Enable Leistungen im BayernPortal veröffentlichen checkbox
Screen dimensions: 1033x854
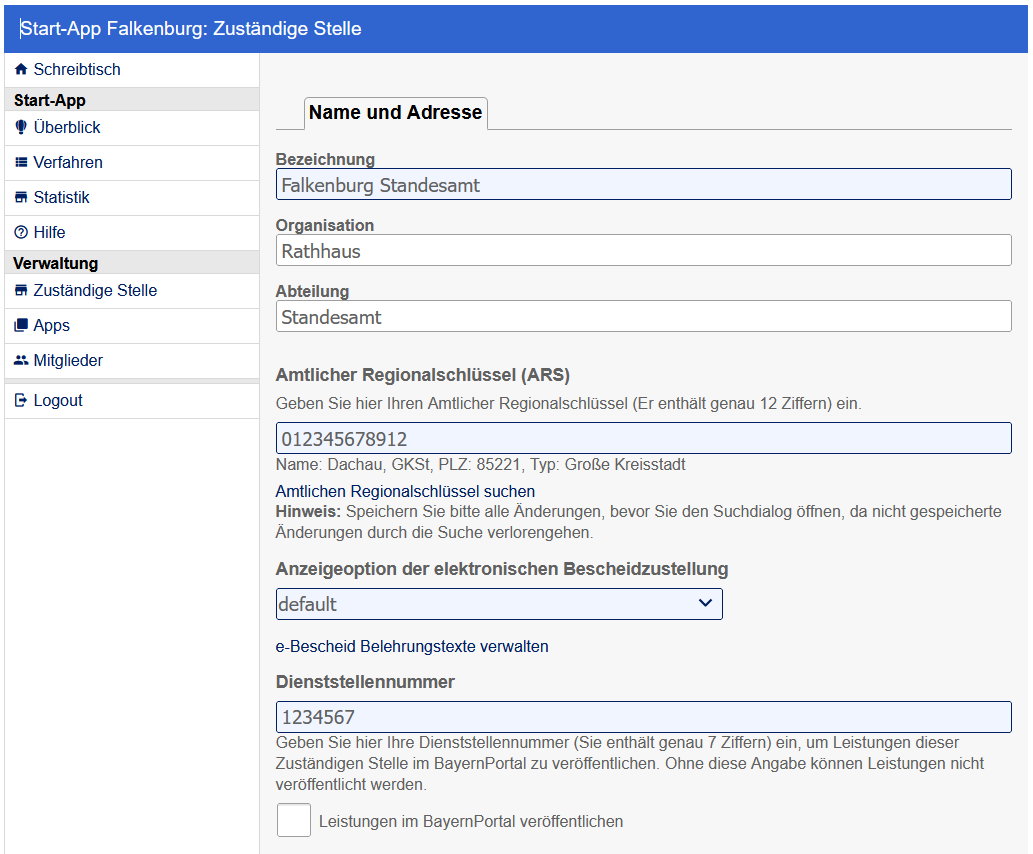[294, 821]
